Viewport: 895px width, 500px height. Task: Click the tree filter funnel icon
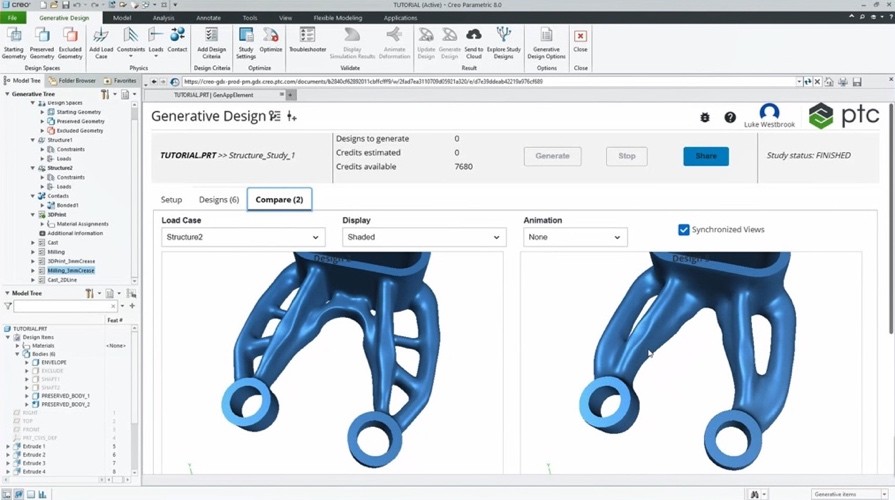point(8,307)
